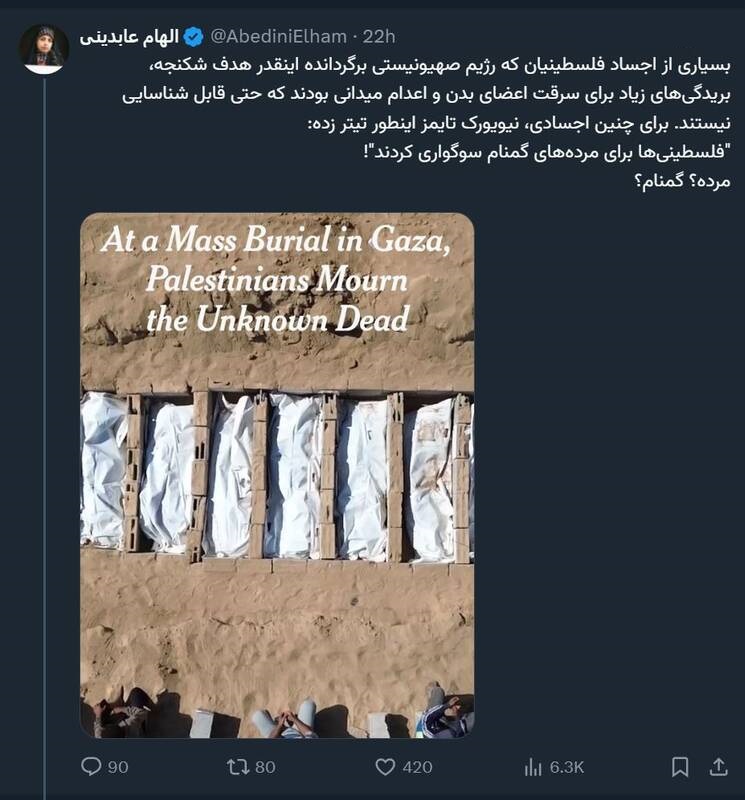Like the post with the heart icon

(385, 767)
